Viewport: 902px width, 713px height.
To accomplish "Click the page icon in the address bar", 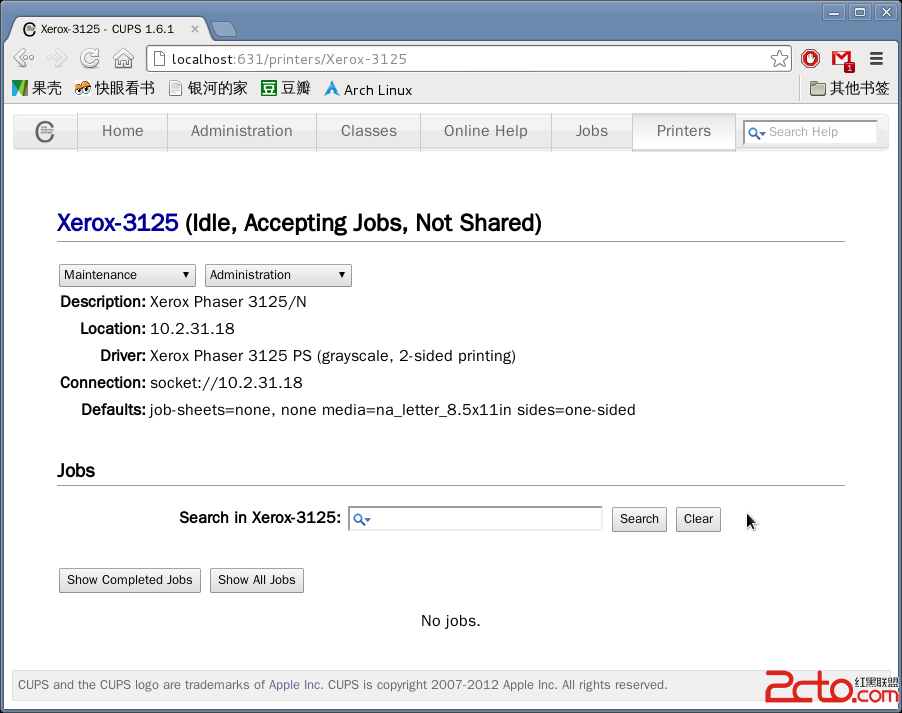I will 159,59.
